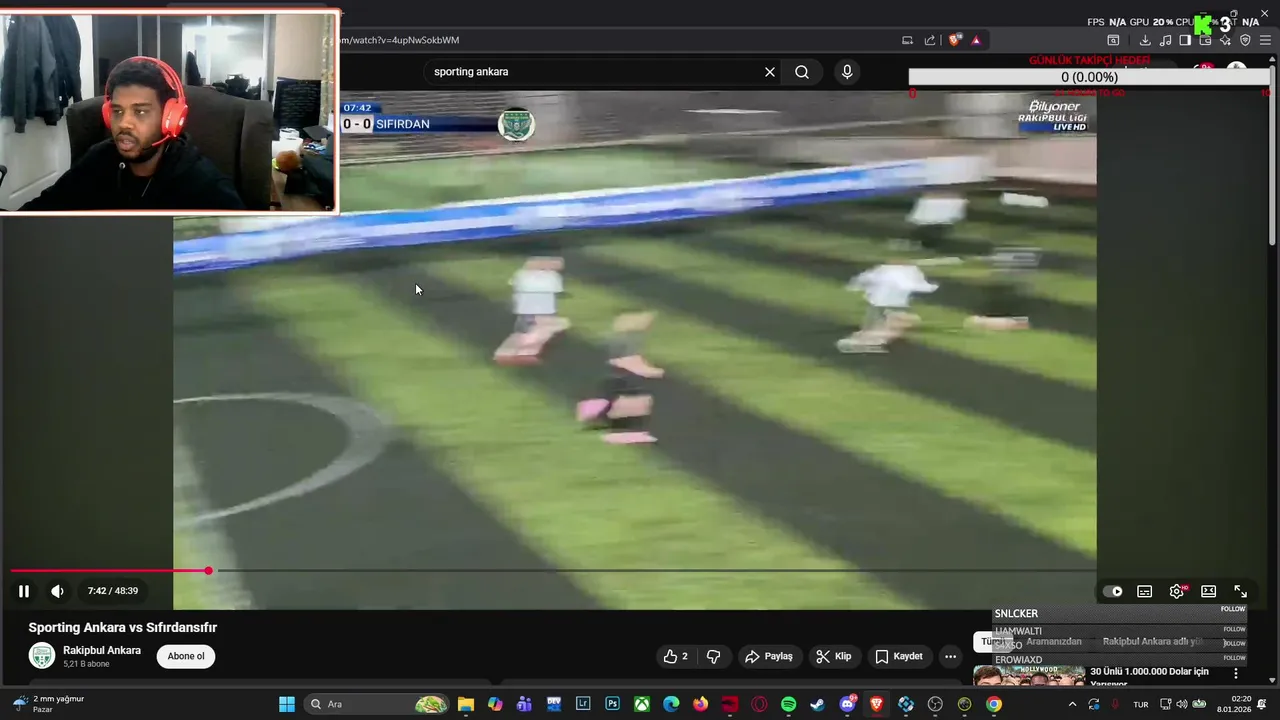This screenshot has width=1280, height=720.
Task: Open Microsoft Teams on taskbar
Action: 524,704
